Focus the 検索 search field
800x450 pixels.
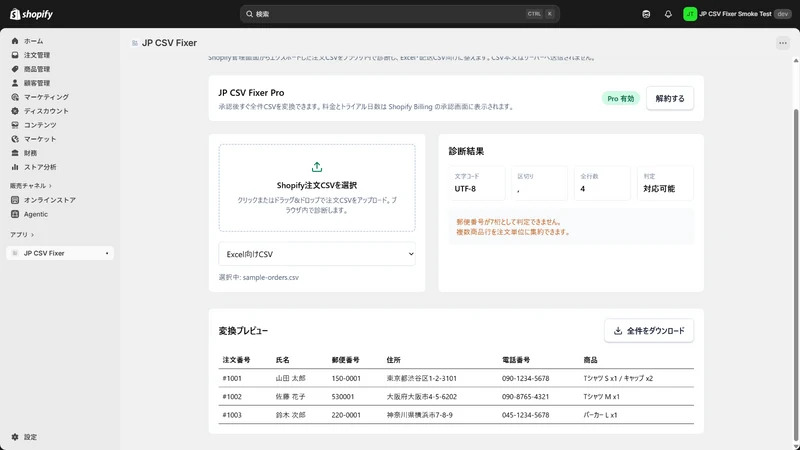[x=399, y=14]
